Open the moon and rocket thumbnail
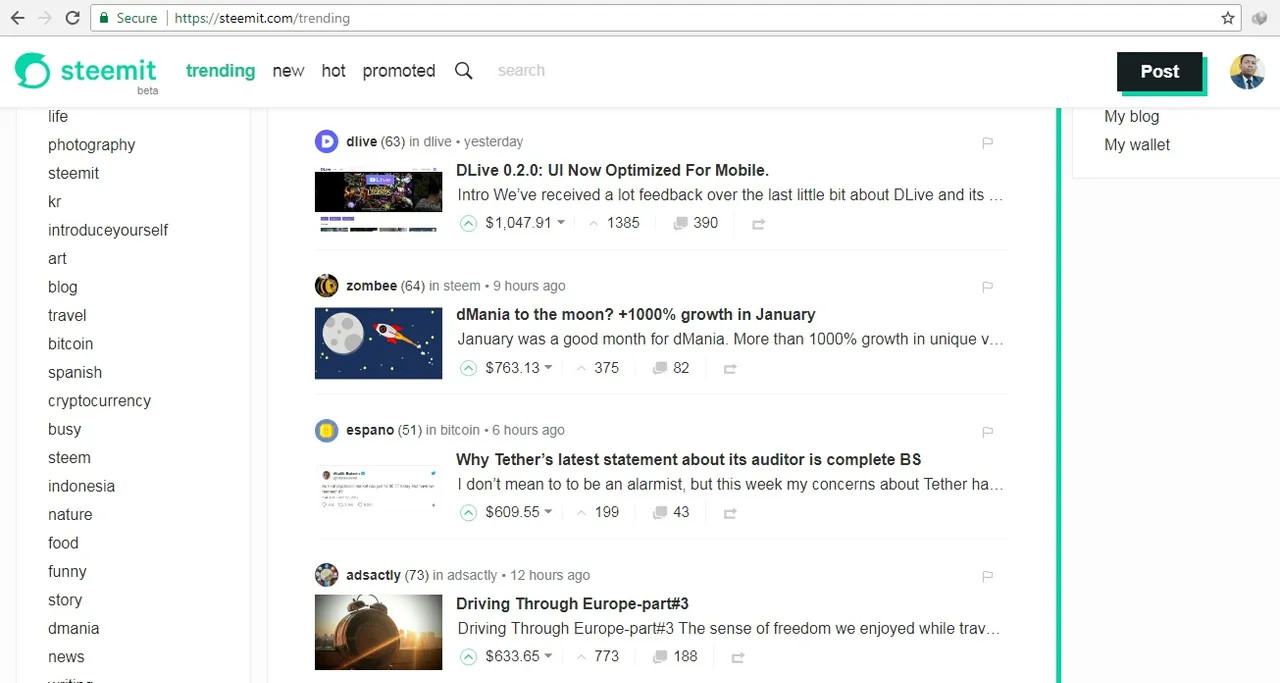Screen dimensions: 1280x683 pos(378,343)
